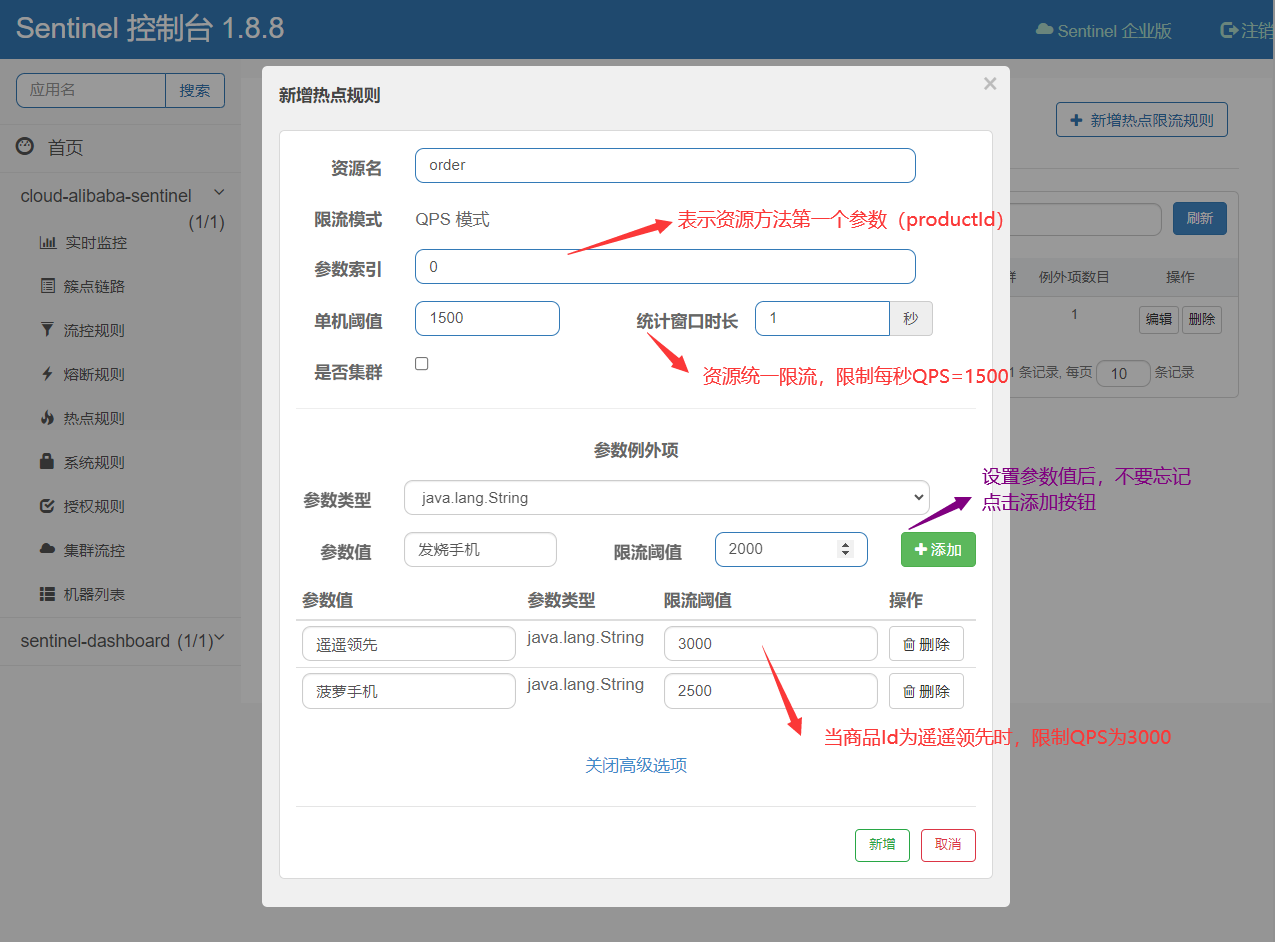Go to 授权规则 menu item
1275x942 pixels.
pos(94,507)
